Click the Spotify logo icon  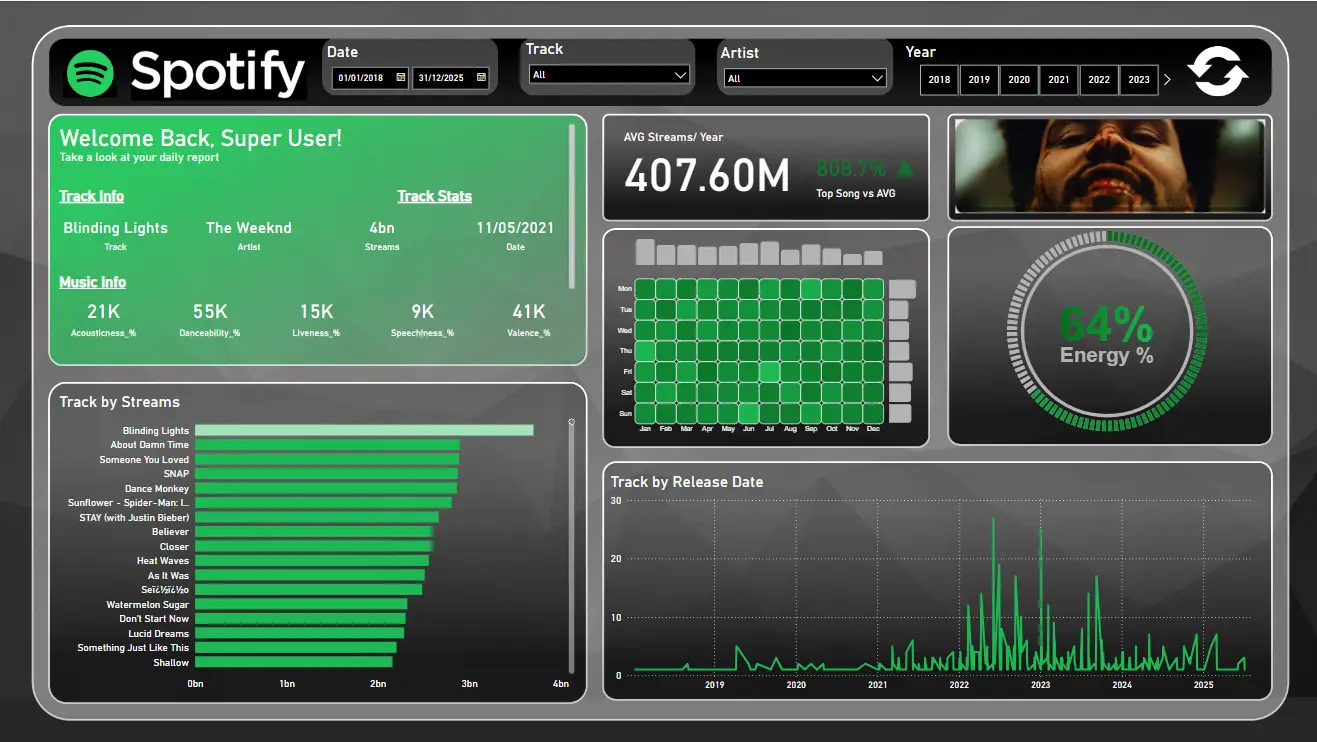[90, 73]
